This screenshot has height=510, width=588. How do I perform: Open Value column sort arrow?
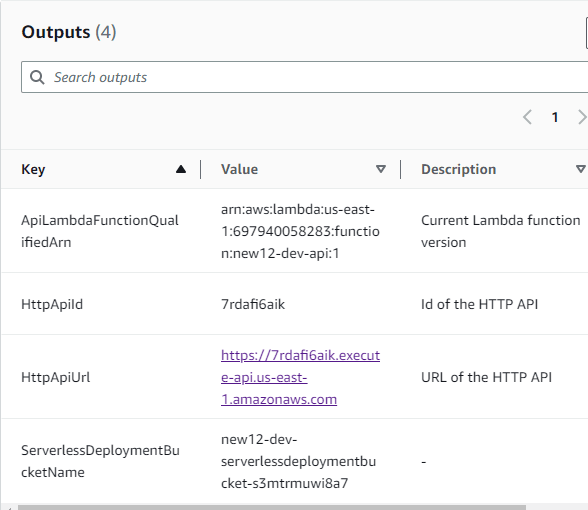(381, 170)
